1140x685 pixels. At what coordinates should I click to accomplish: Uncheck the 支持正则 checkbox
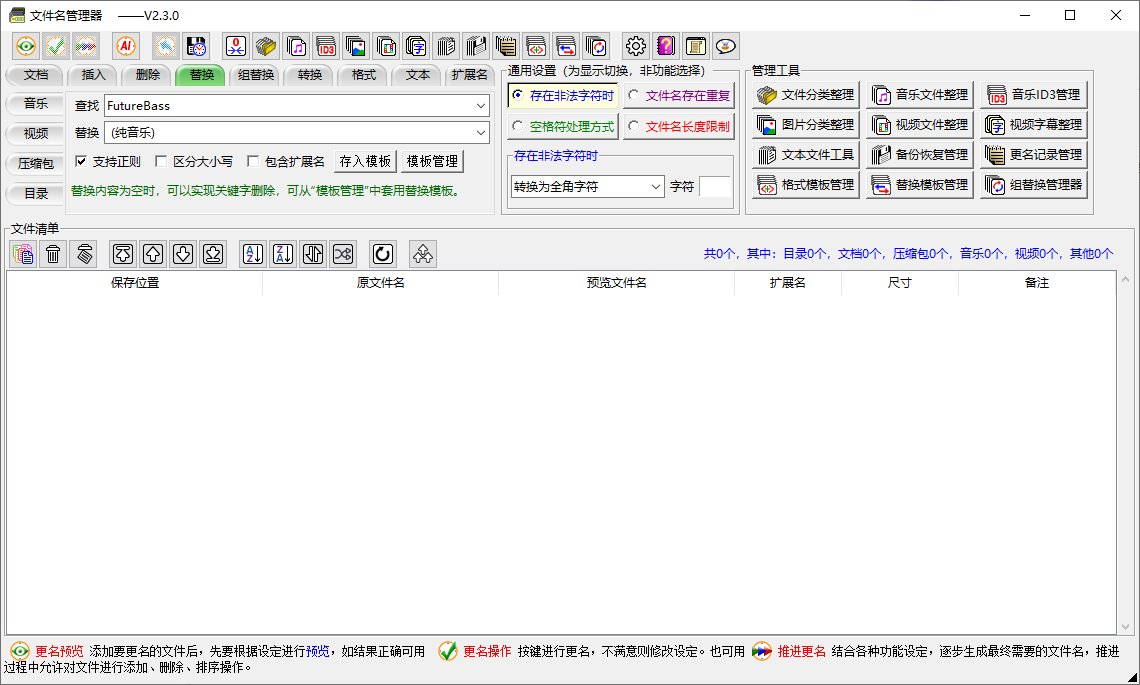click(x=82, y=162)
